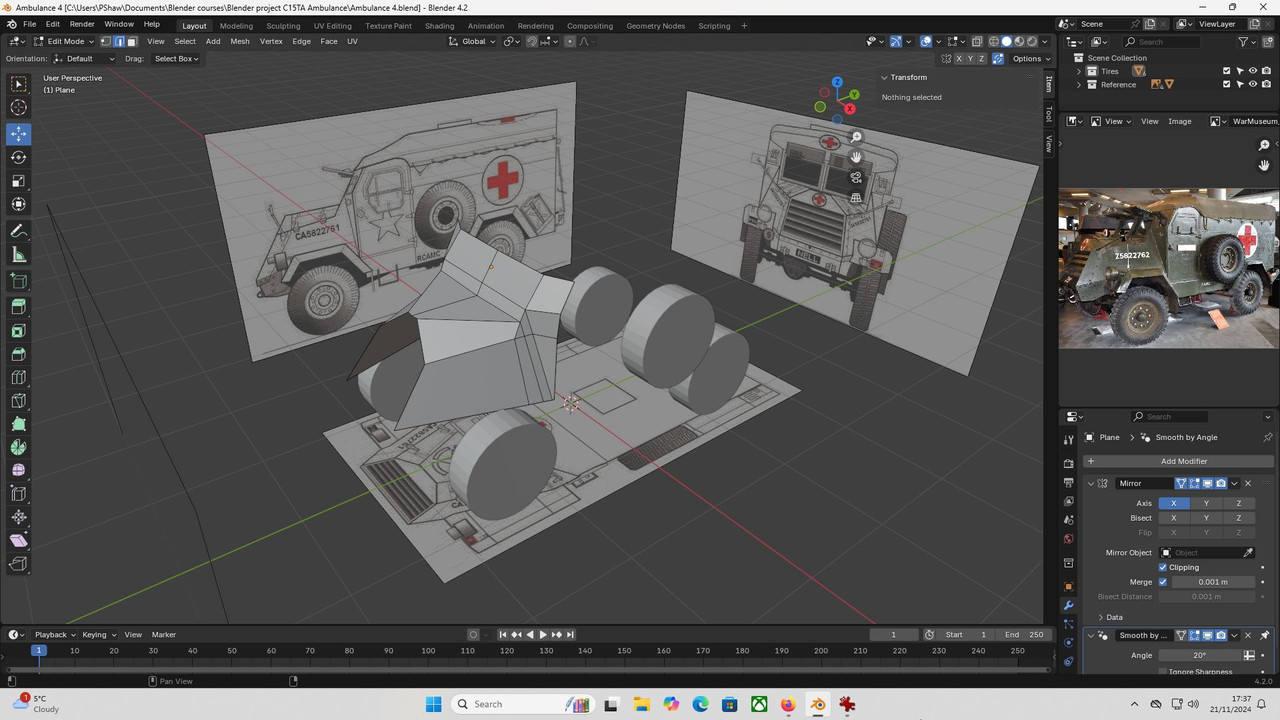Click the Mirror Object eyedropper icon
The width and height of the screenshot is (1280, 720).
(x=1248, y=553)
